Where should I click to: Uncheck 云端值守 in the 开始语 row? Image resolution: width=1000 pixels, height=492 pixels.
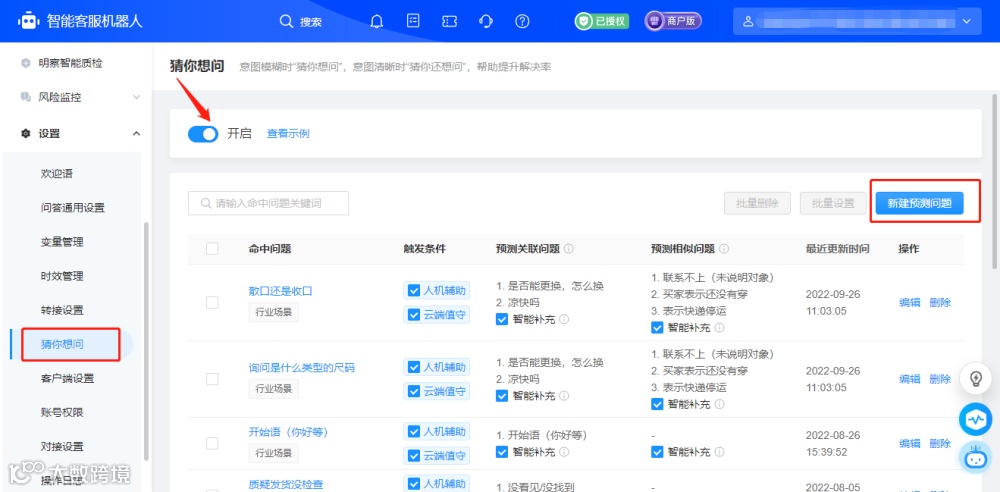click(414, 455)
